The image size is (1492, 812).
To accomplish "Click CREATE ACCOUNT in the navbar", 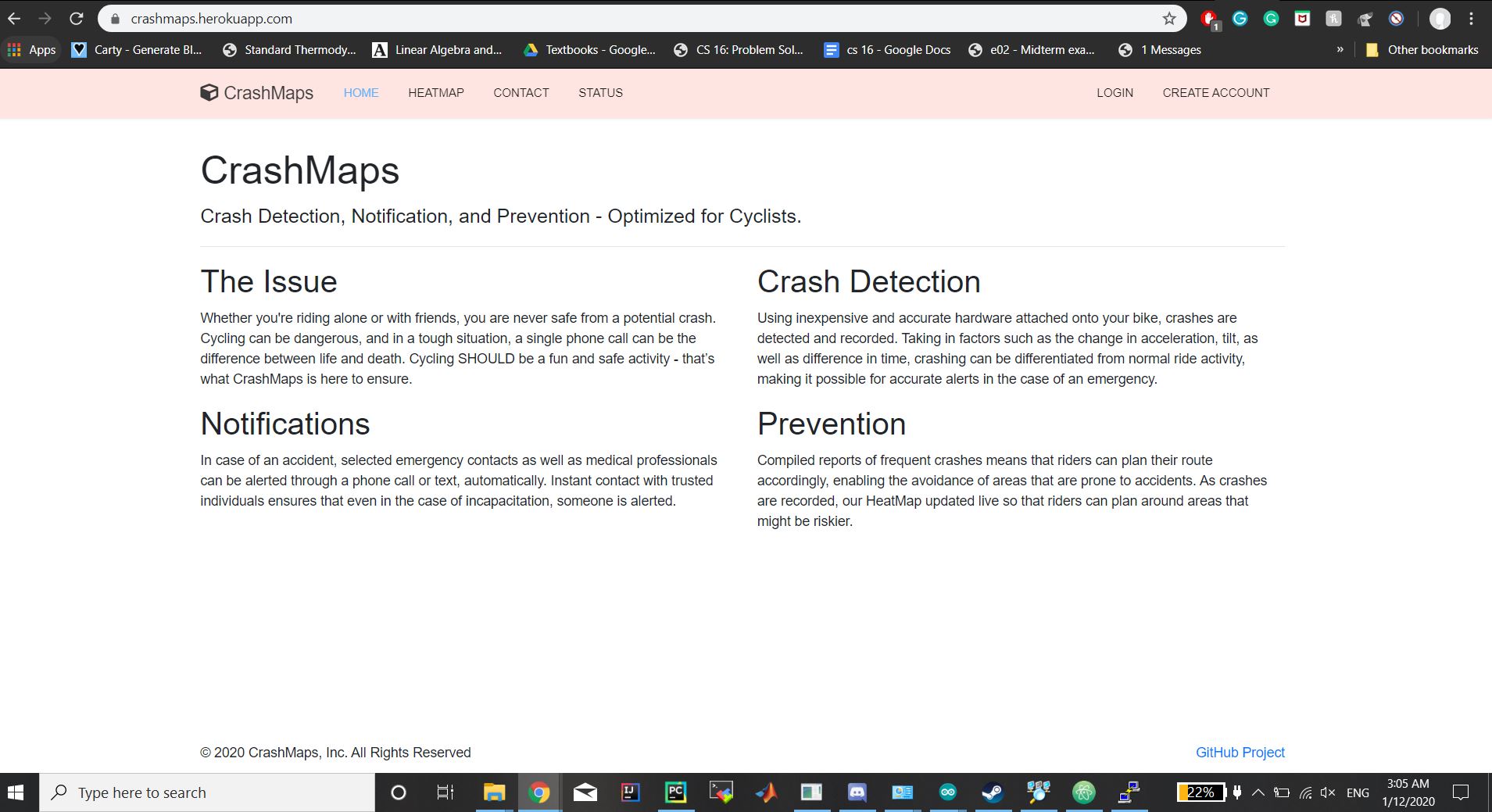I will click(1216, 93).
